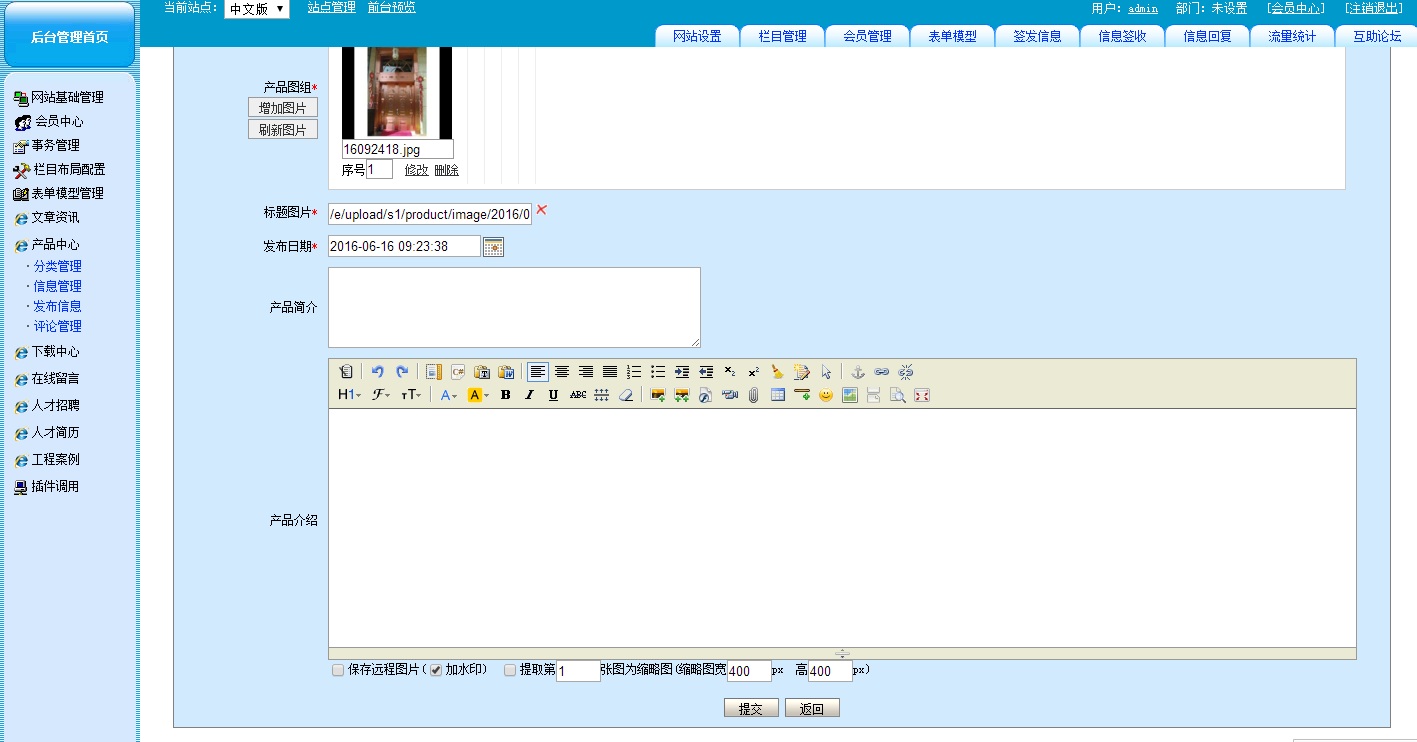Insert emoticon using the smiley icon
1417x742 pixels.
(826, 395)
